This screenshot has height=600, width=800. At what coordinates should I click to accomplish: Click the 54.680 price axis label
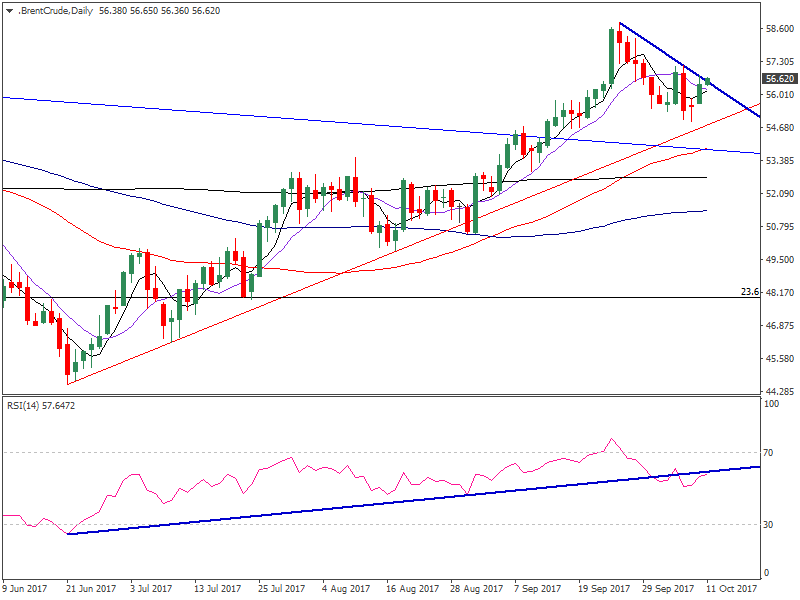tap(780, 128)
